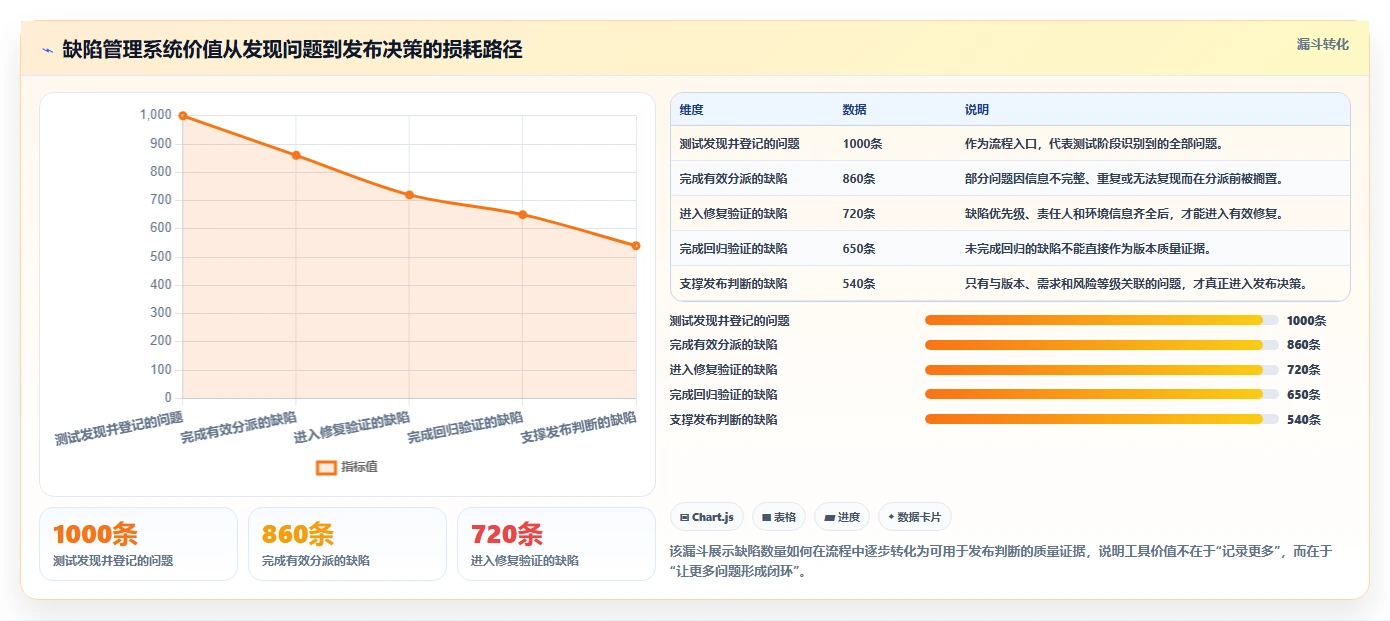Select the 进度 tag
The width and height of the screenshot is (1390, 621).
tap(842, 517)
